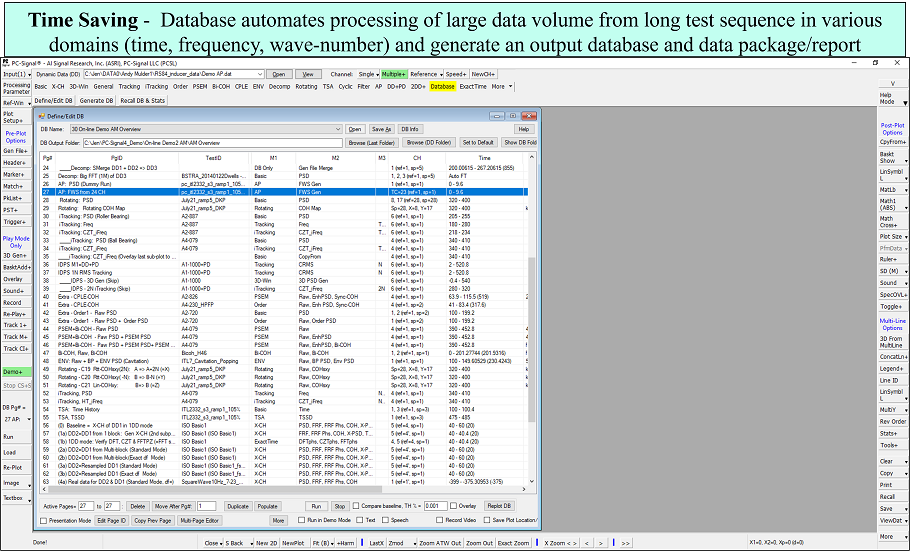The height and width of the screenshot is (551, 910).
Task: Click the 3D Gen+ sidebar button
Action: pyautogui.click(x=14, y=255)
